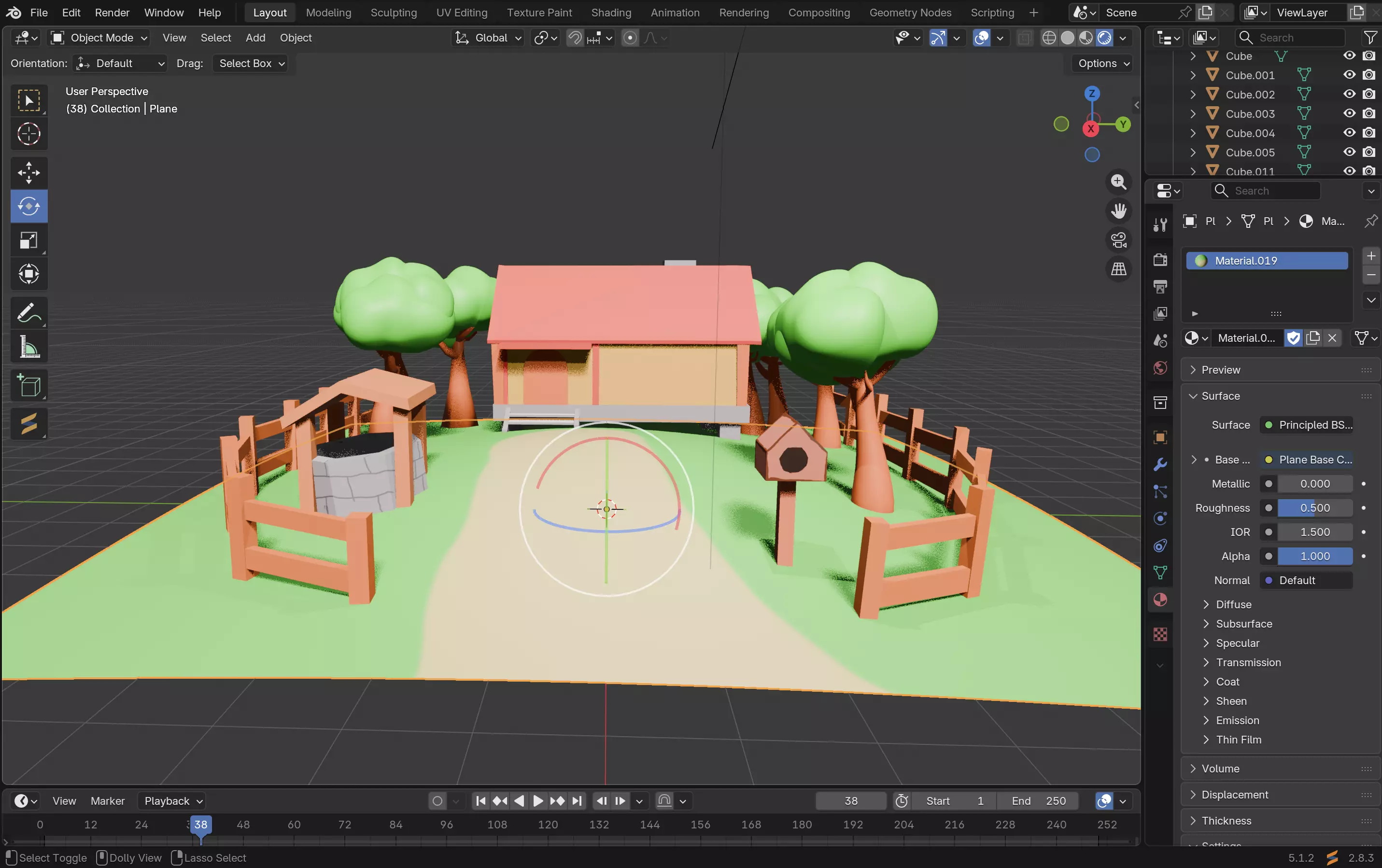1382x868 pixels.
Task: Switch to the Geometry Nodes workspace tab
Action: (x=910, y=13)
